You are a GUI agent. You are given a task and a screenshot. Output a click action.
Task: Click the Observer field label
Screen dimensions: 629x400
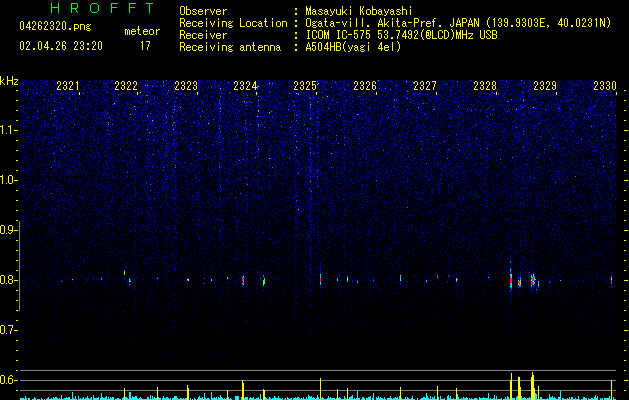(x=203, y=11)
